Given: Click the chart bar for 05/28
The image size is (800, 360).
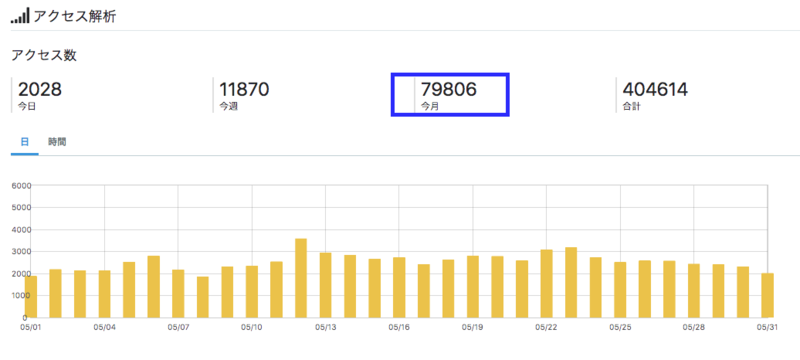Looking at the screenshot, I should [694, 291].
